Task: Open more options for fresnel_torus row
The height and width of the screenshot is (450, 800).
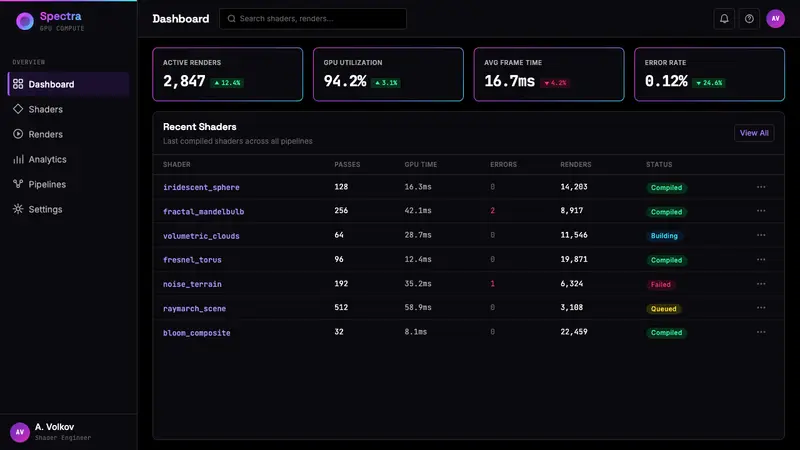Action: coord(761,259)
